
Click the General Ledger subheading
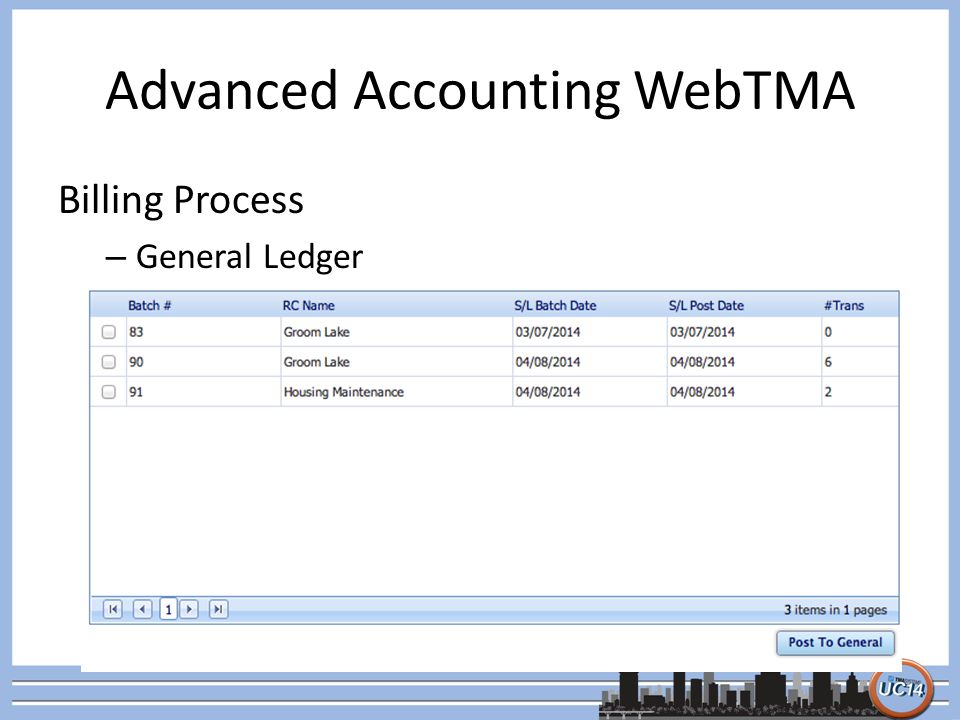[249, 257]
